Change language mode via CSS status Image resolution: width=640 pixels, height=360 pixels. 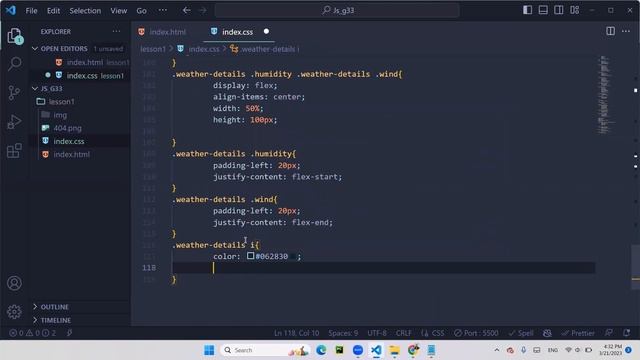pyautogui.click(x=433, y=333)
